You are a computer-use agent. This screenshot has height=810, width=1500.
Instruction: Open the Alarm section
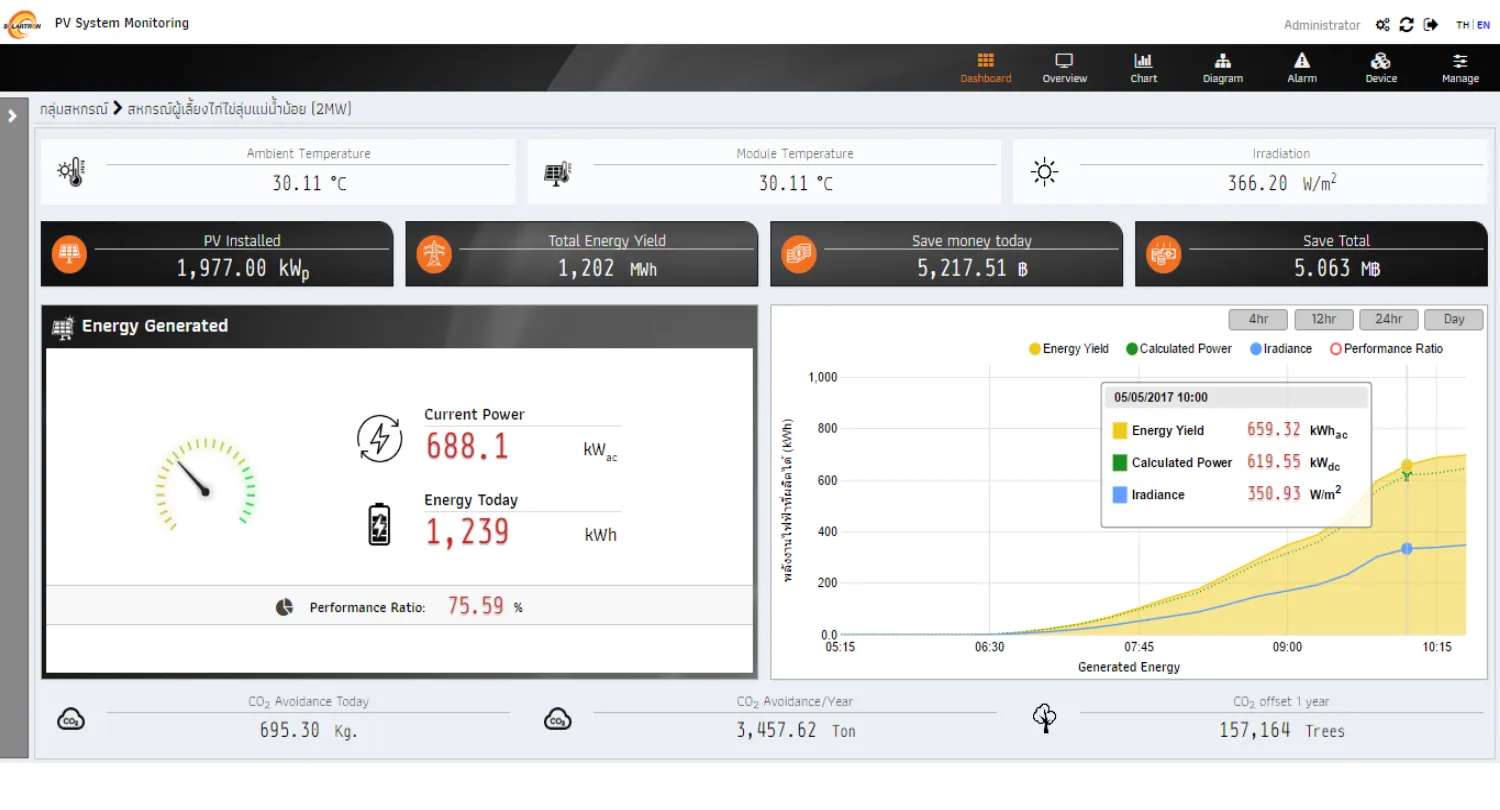(x=1301, y=68)
